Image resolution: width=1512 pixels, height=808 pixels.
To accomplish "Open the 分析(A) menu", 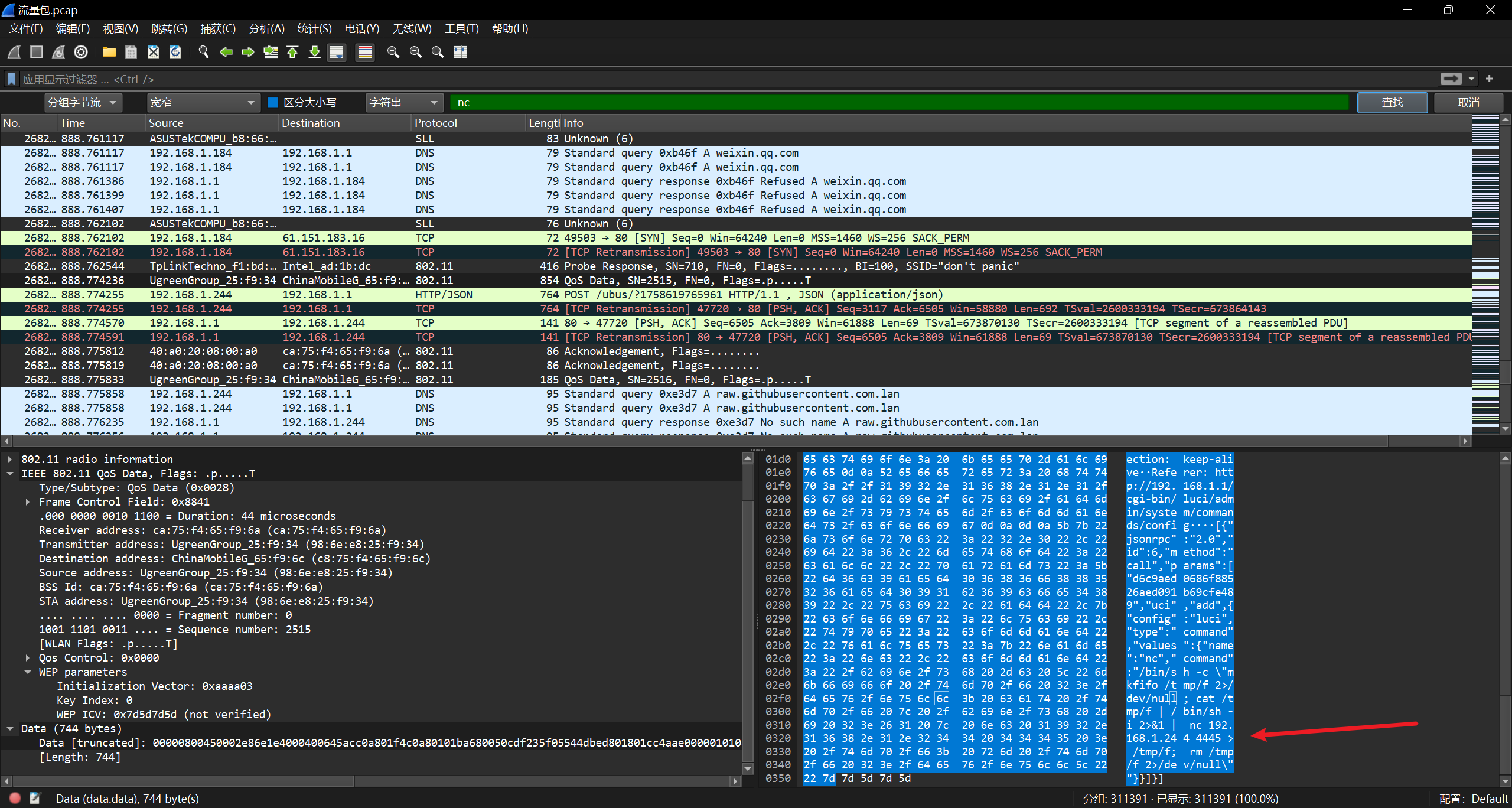I will point(266,29).
